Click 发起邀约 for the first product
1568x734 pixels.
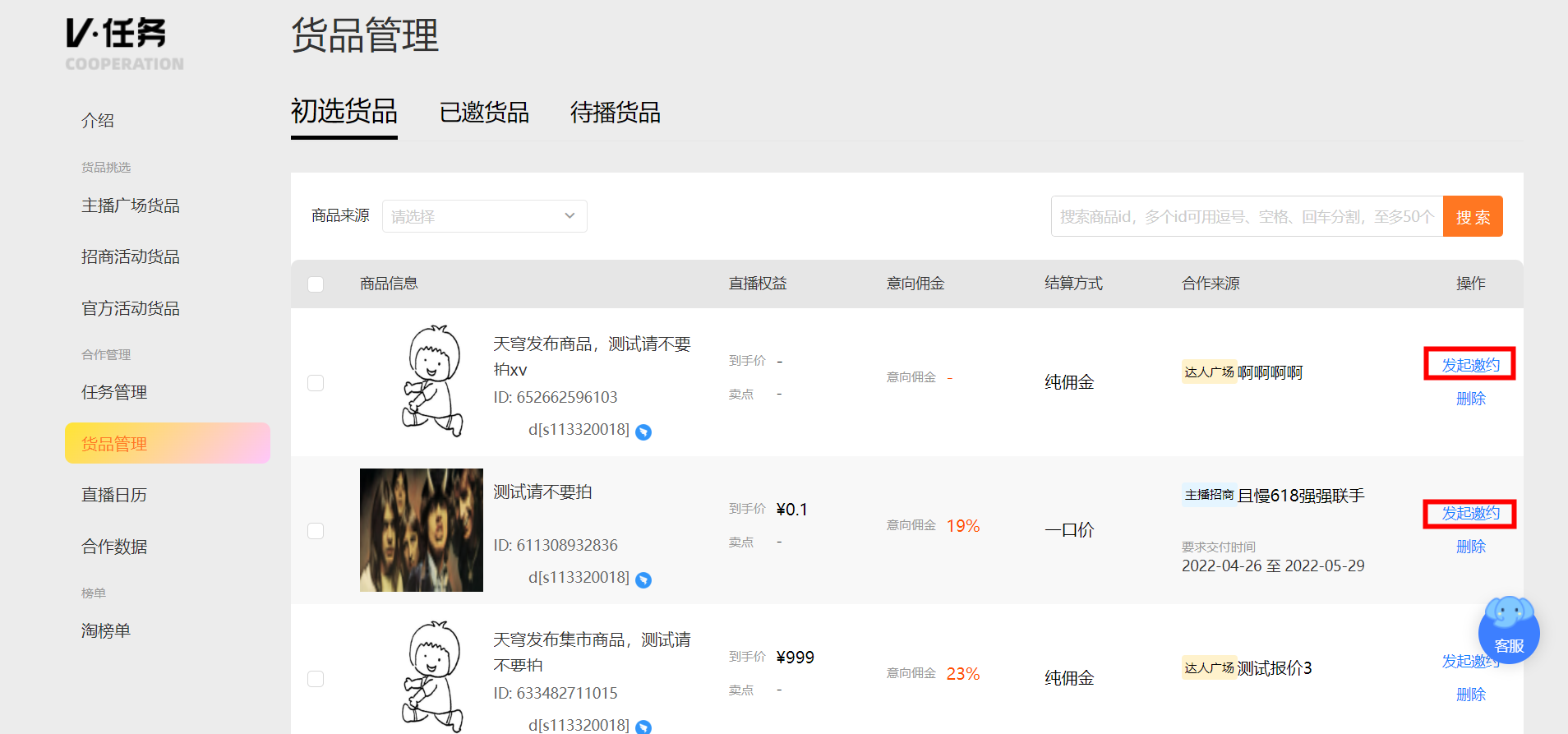click(x=1470, y=365)
